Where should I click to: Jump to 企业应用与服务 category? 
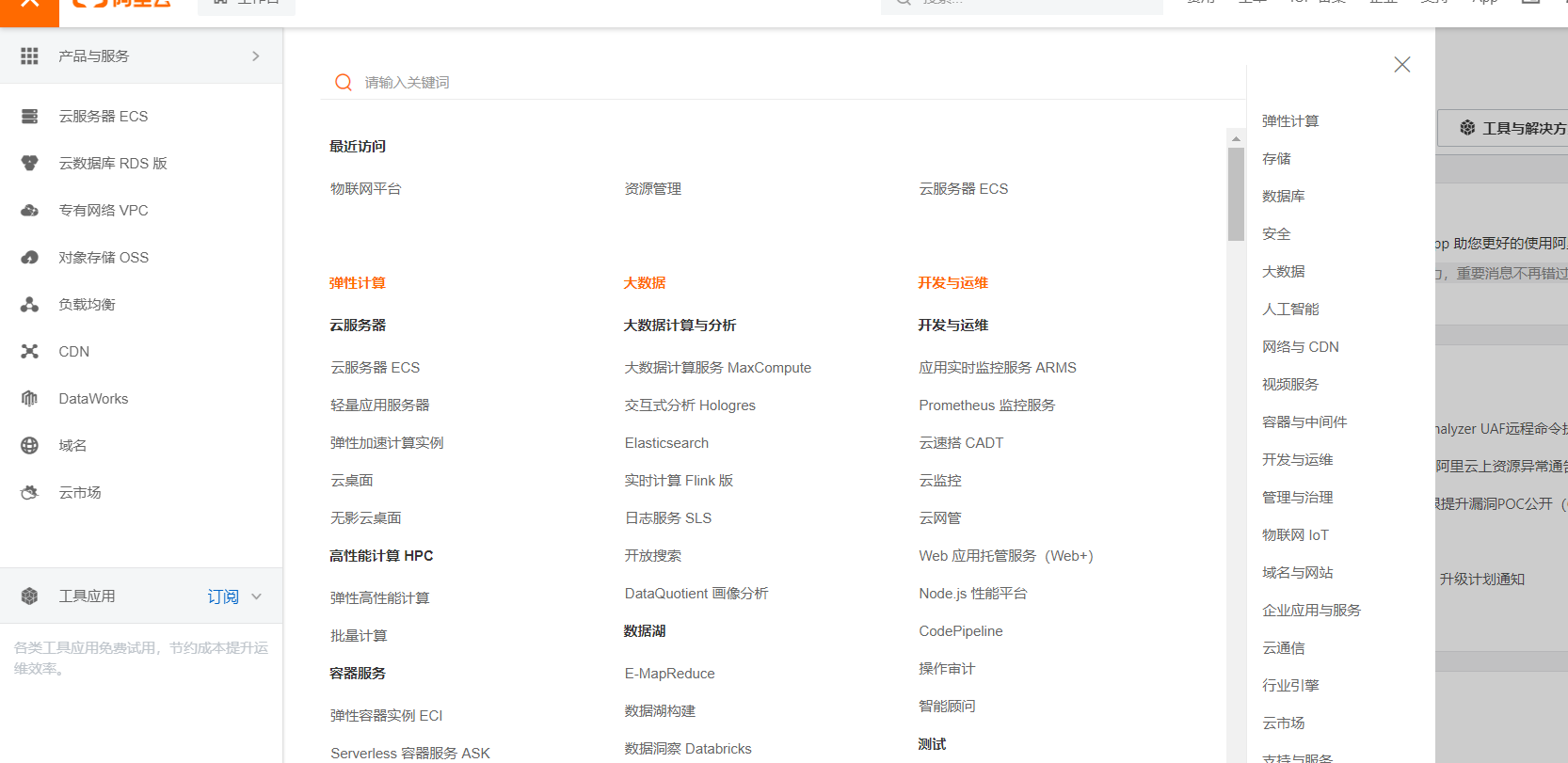click(1312, 611)
